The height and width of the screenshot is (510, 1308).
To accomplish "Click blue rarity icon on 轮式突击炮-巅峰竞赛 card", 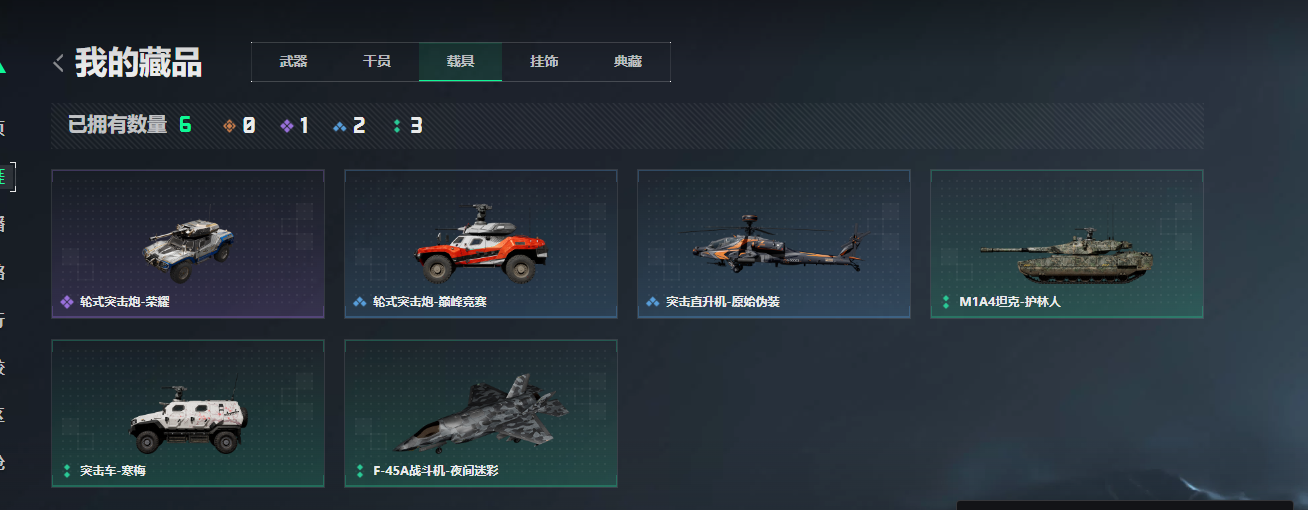I will (x=360, y=301).
